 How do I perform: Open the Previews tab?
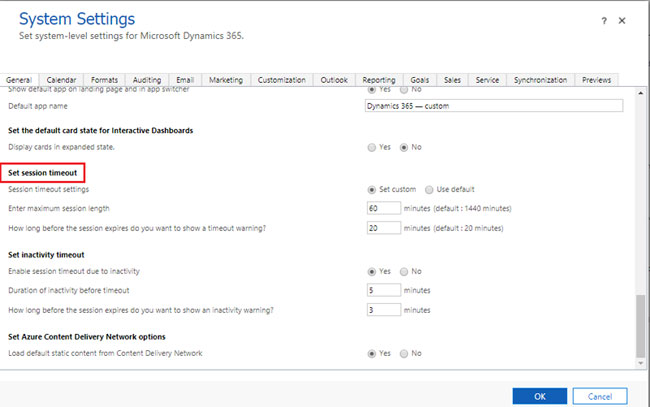click(x=597, y=80)
